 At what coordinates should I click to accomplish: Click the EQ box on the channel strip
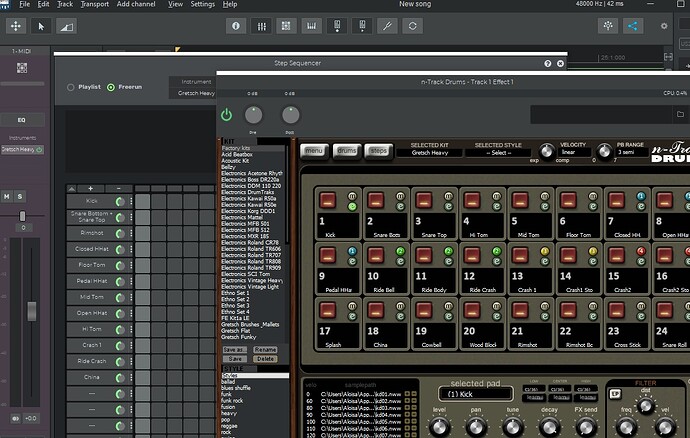[22, 120]
